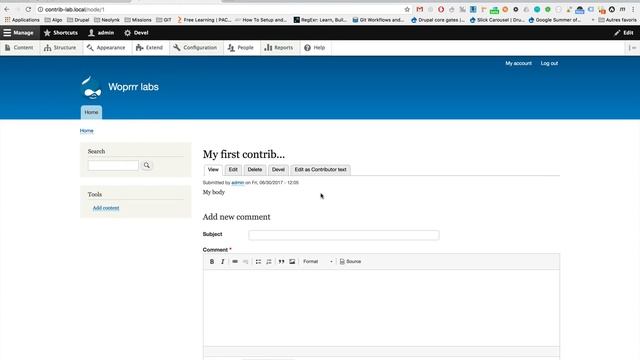Open the Slick Carousel bookmark

(497, 20)
